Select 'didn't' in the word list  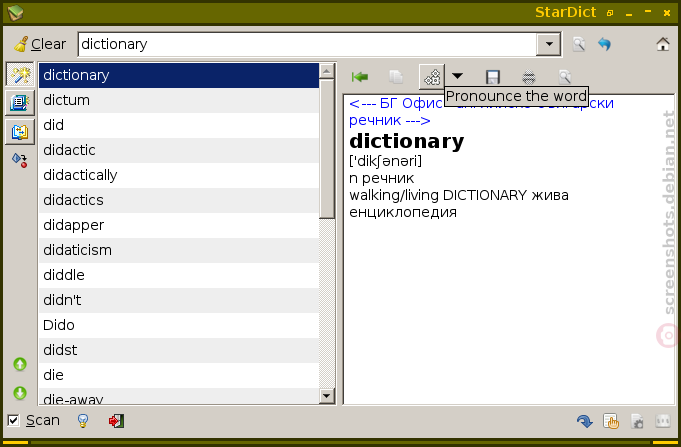[x=179, y=300]
